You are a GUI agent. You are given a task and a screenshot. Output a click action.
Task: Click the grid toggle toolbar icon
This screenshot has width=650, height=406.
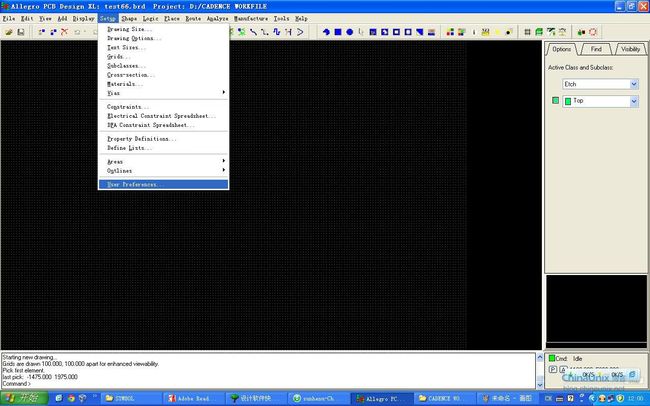click(527, 32)
